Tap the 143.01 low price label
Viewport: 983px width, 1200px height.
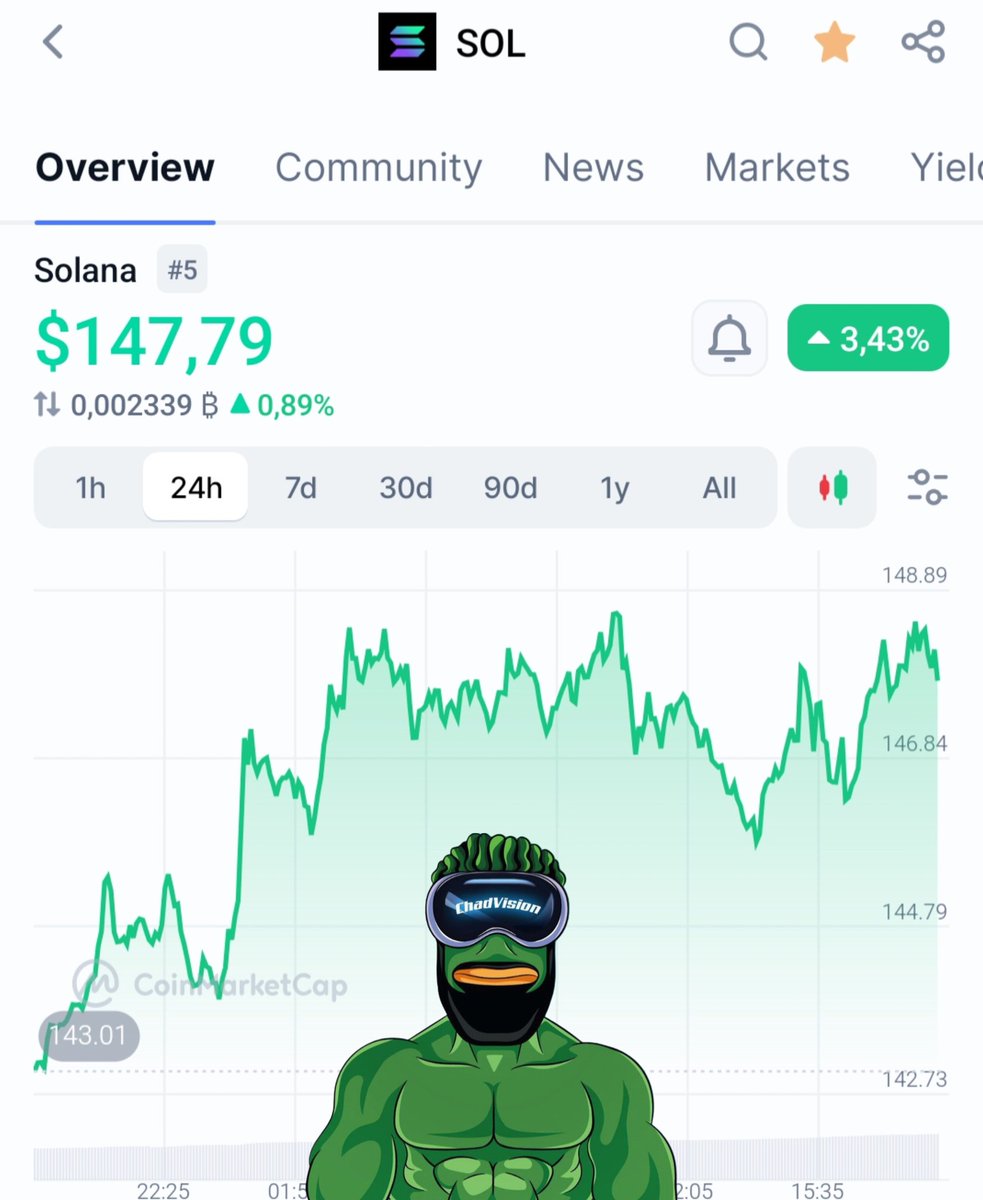[x=88, y=1035]
